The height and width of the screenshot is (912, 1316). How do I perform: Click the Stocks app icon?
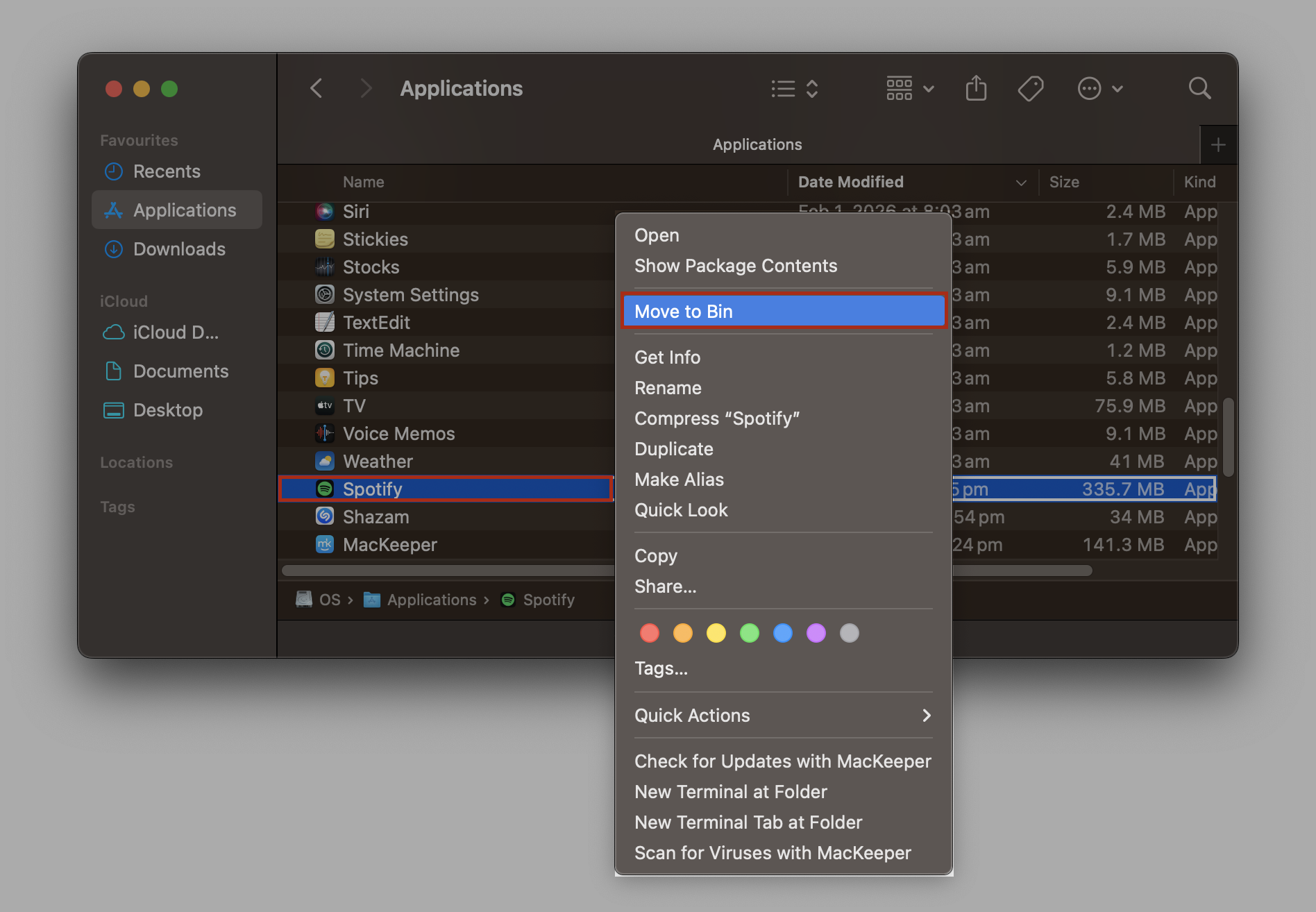tap(325, 267)
